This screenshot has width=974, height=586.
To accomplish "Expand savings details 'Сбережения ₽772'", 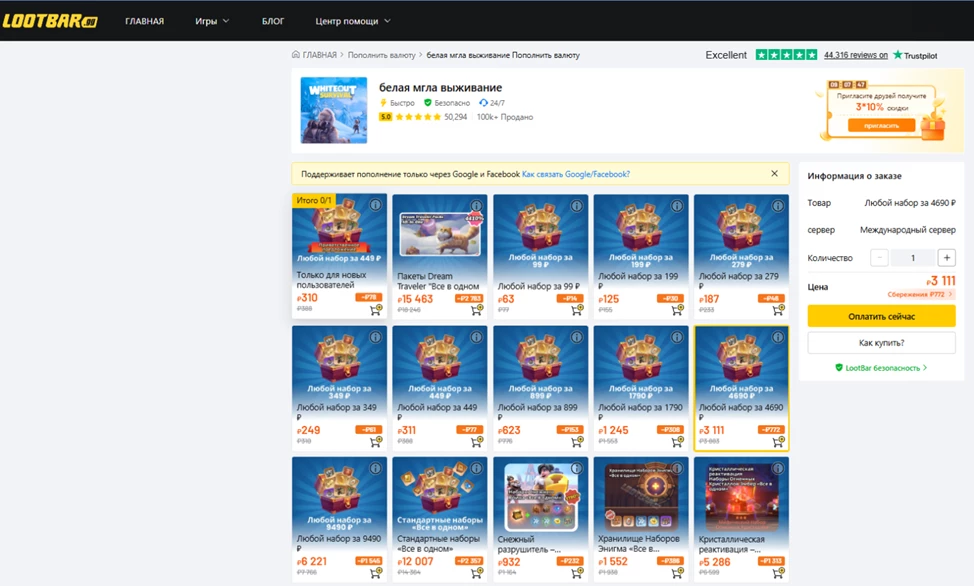I will pos(920,295).
